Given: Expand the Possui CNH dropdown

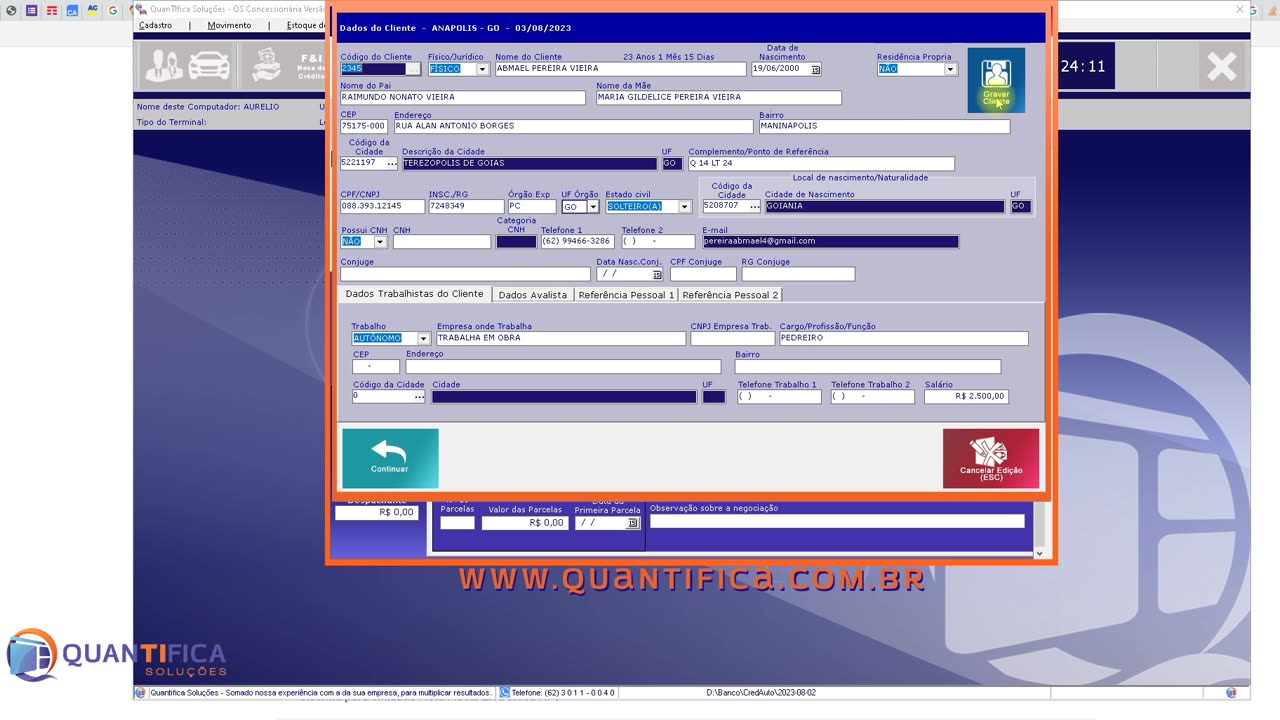Looking at the screenshot, I should click(380, 242).
